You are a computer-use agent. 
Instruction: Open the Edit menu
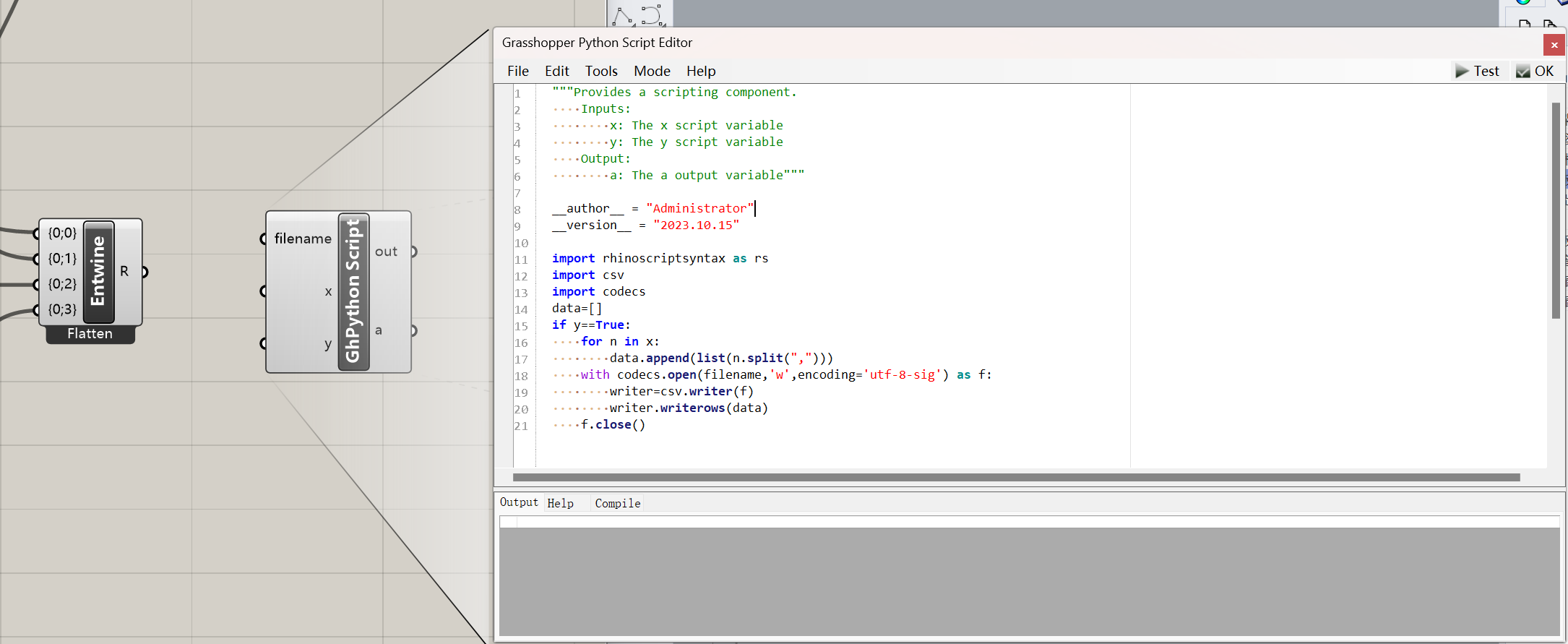pos(557,71)
